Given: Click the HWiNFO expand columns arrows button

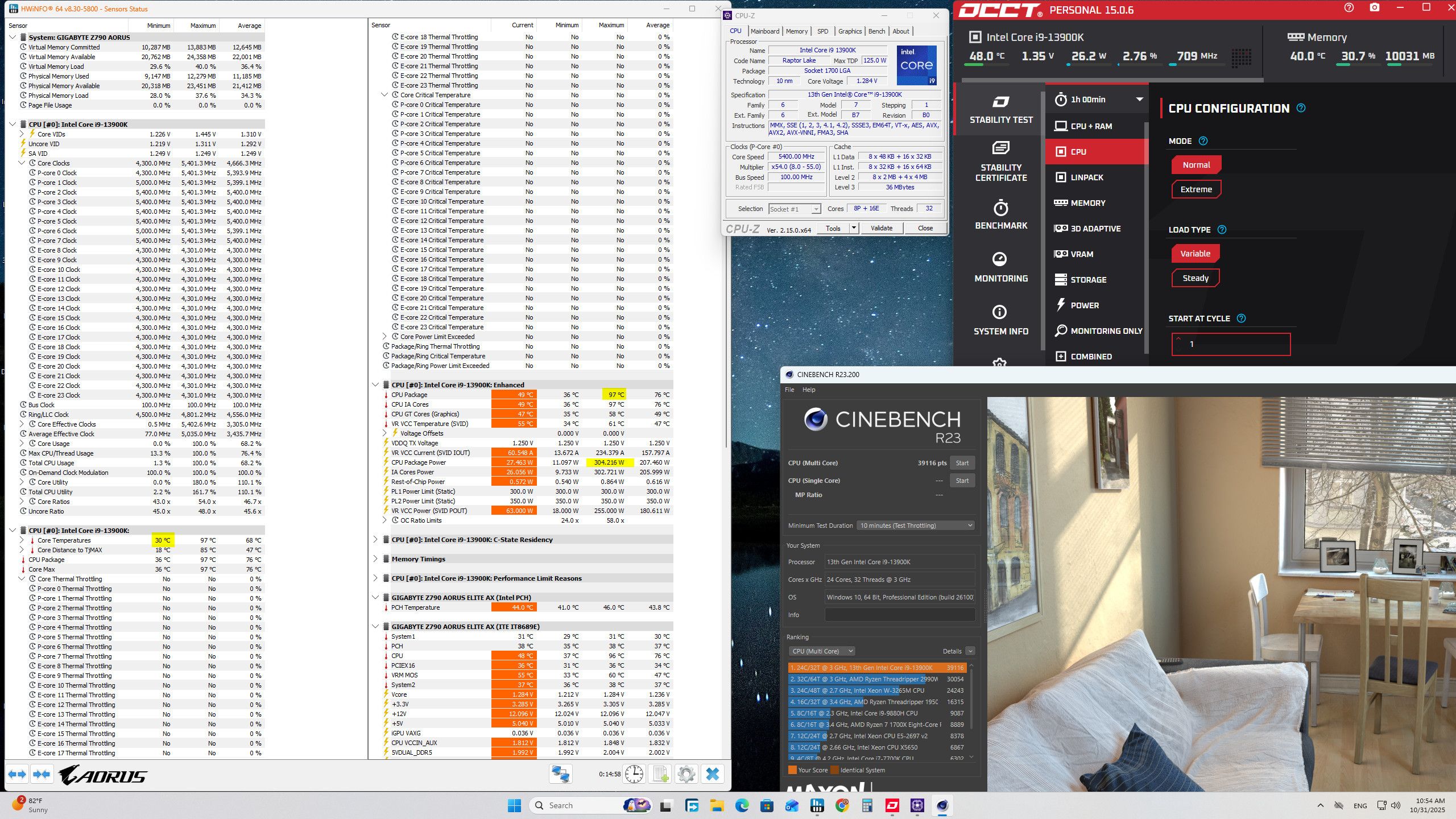Looking at the screenshot, I should [17, 774].
